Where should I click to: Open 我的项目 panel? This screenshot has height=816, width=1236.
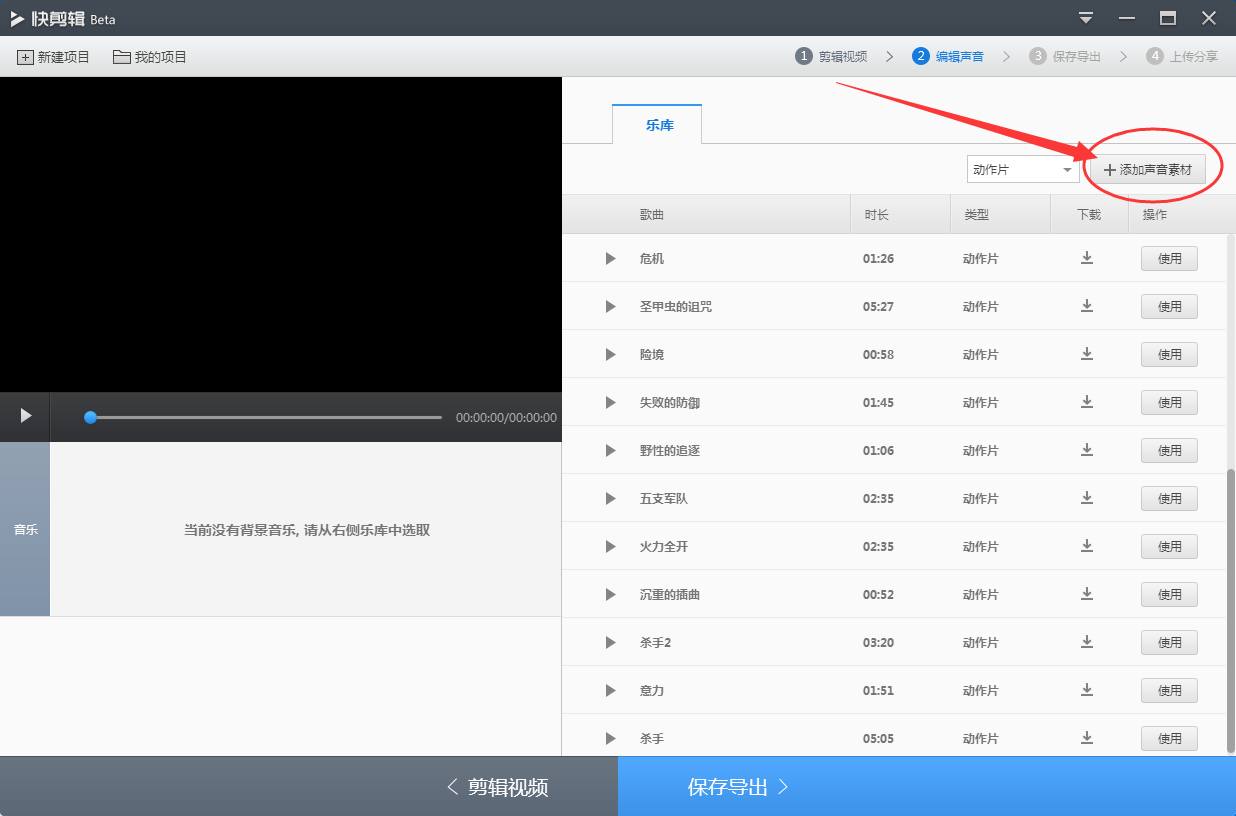148,57
